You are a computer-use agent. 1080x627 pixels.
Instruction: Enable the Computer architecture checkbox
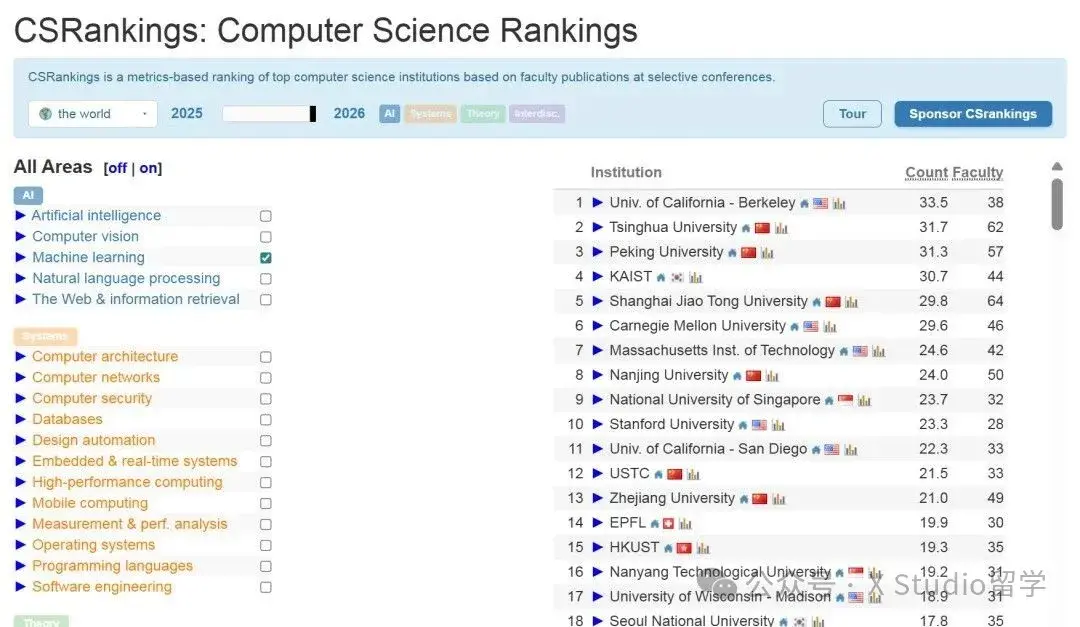266,357
